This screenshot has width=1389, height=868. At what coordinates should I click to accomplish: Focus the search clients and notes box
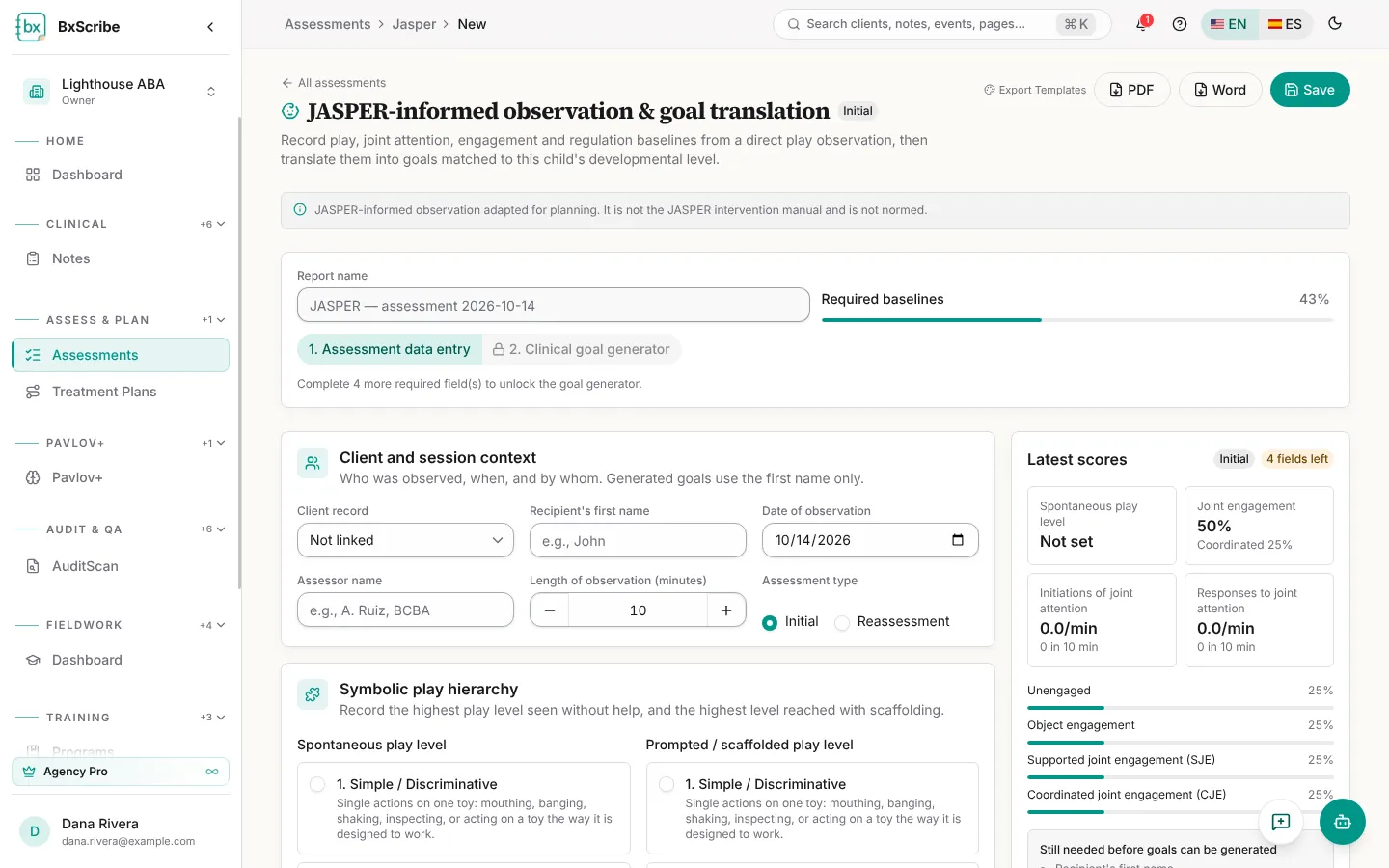(942, 24)
